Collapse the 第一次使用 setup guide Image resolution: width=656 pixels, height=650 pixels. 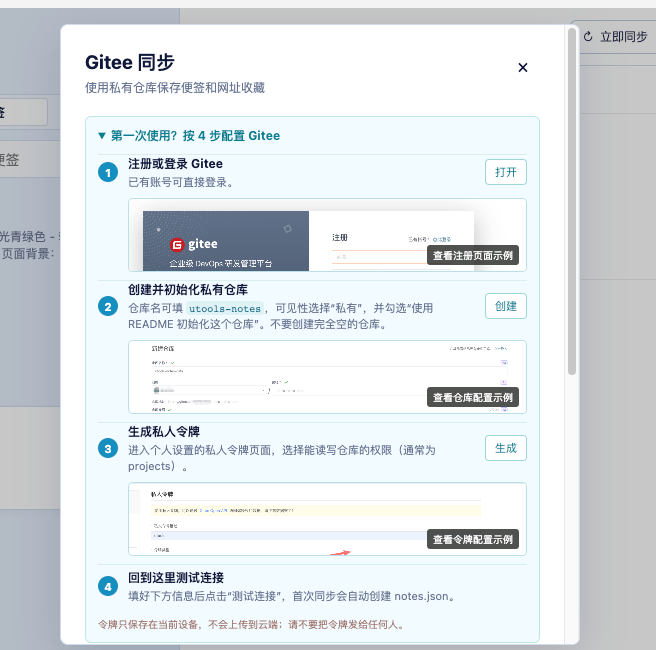(x=189, y=136)
